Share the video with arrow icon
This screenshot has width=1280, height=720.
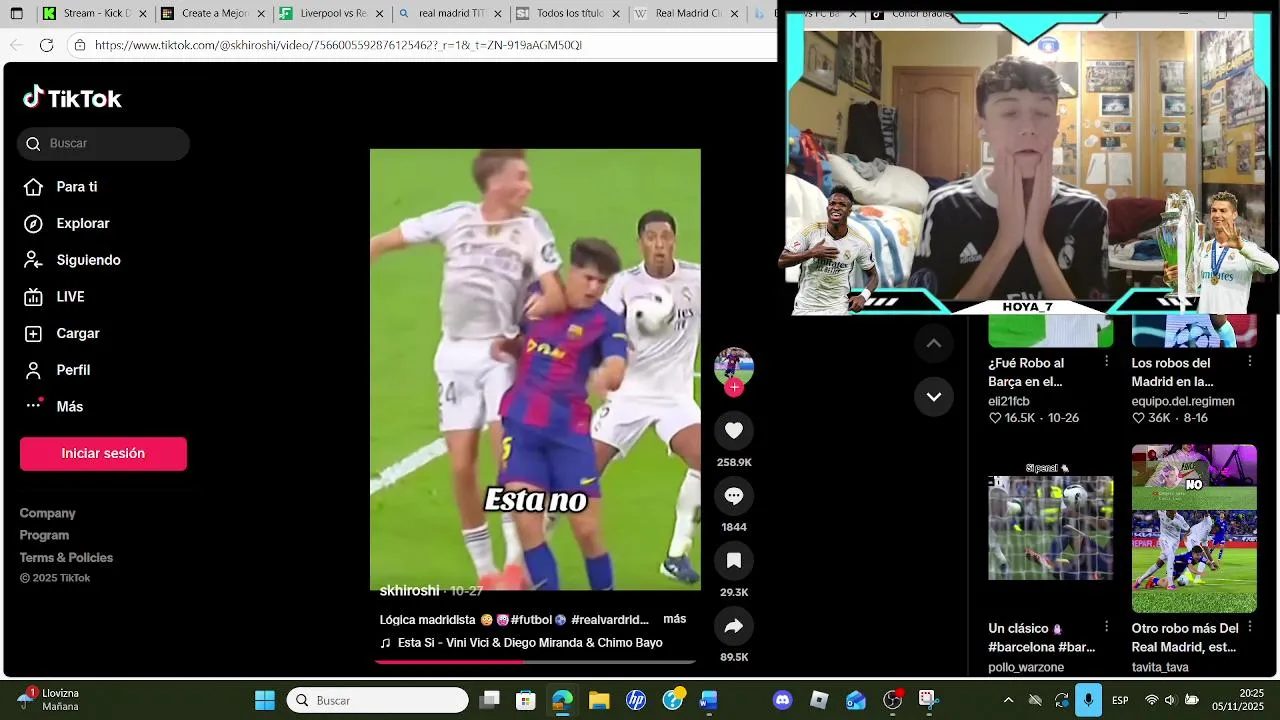pyautogui.click(x=734, y=626)
